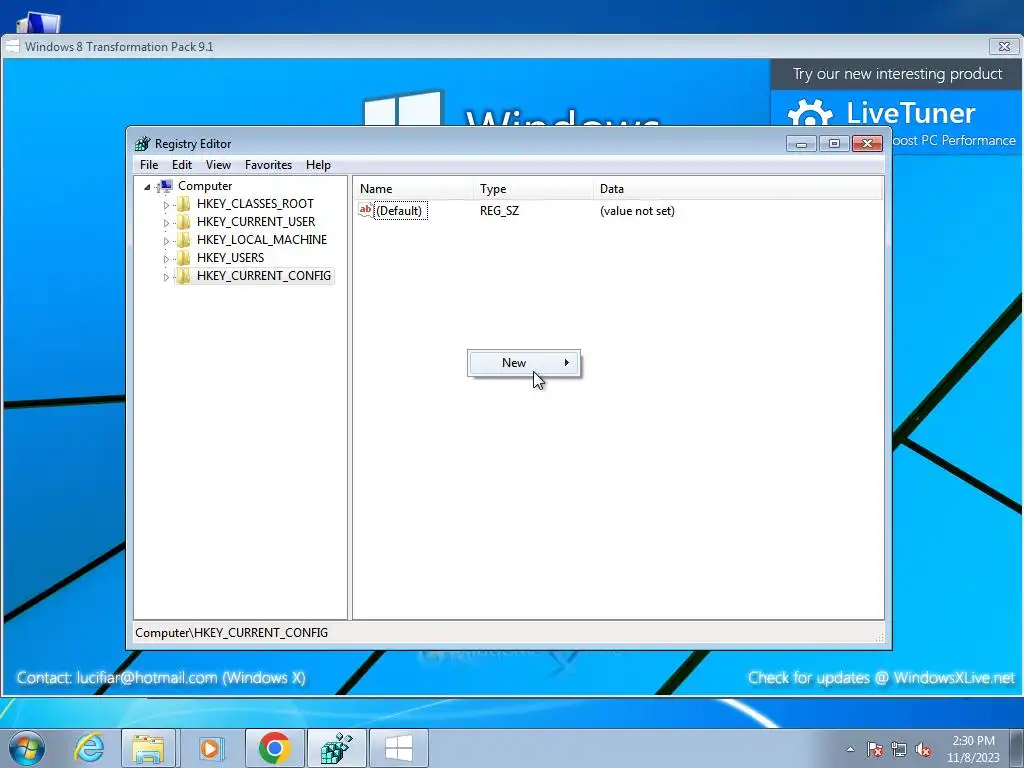Screen dimensions: 1024x768
Task: Select the Computer root node
Action: coord(205,185)
